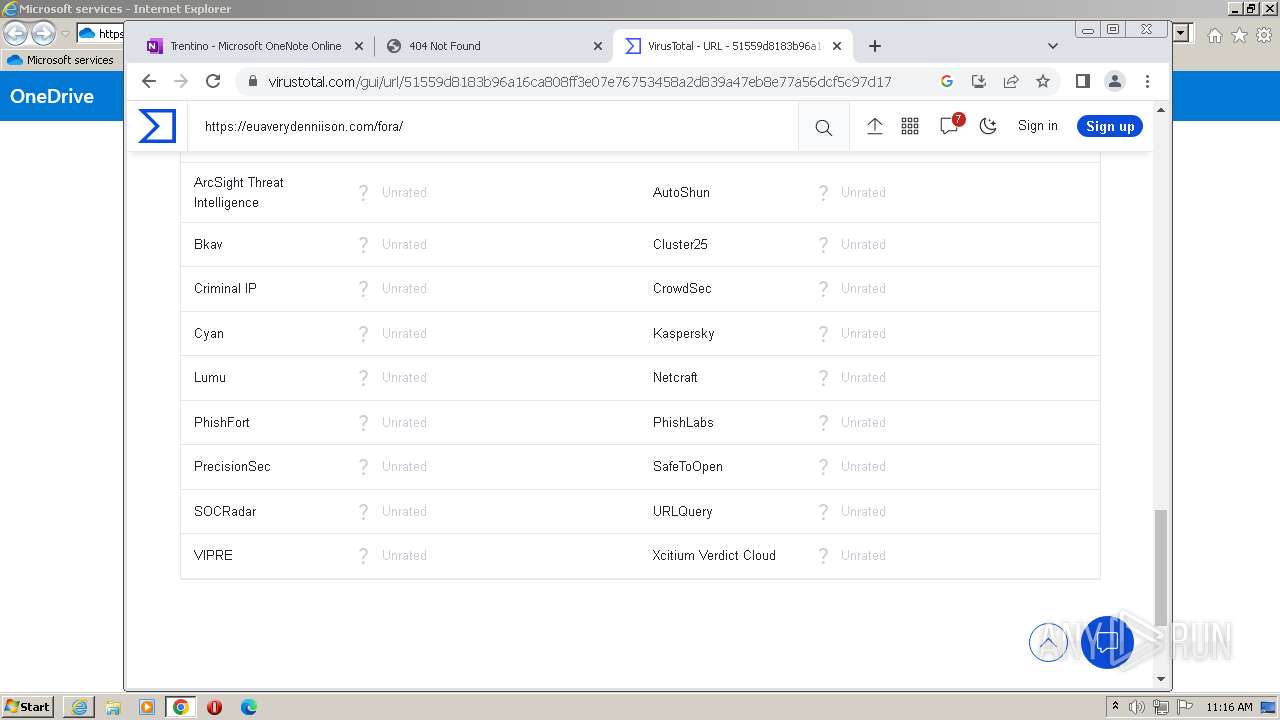Click the volume icon in system tray
The height and width of the screenshot is (720, 1280).
point(1137,707)
